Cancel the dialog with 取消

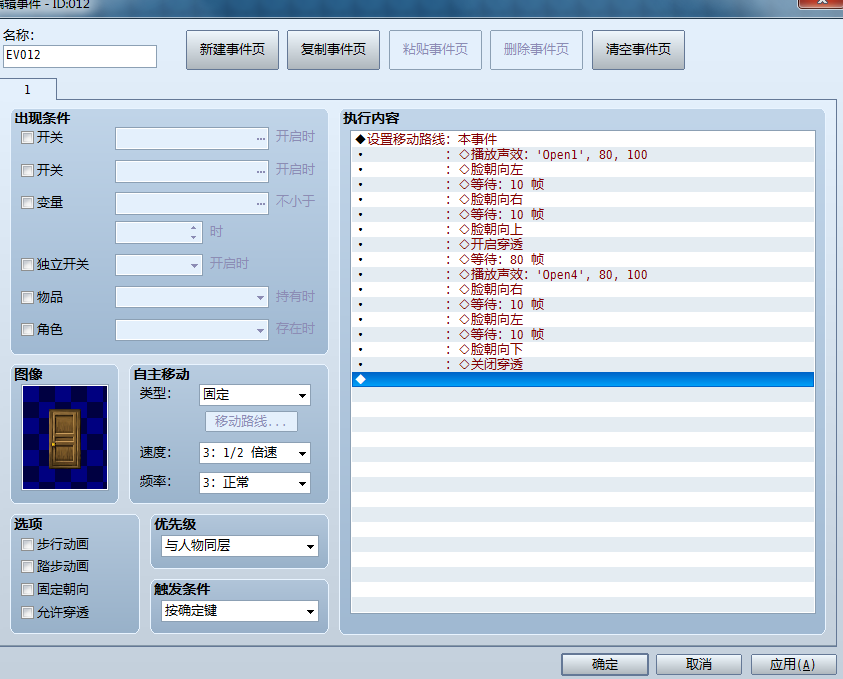[699, 664]
